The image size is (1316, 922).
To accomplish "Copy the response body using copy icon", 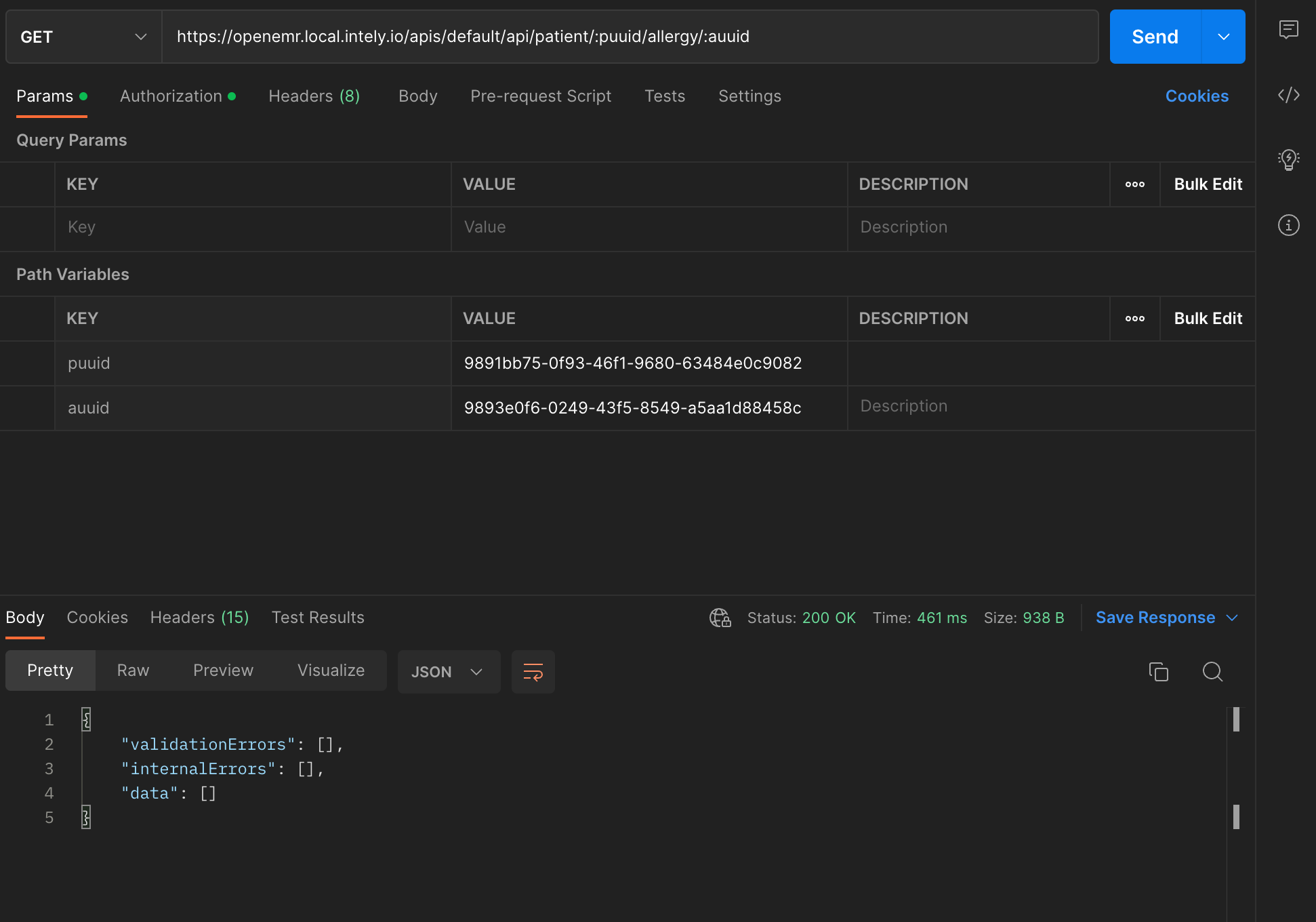I will click(x=1159, y=672).
